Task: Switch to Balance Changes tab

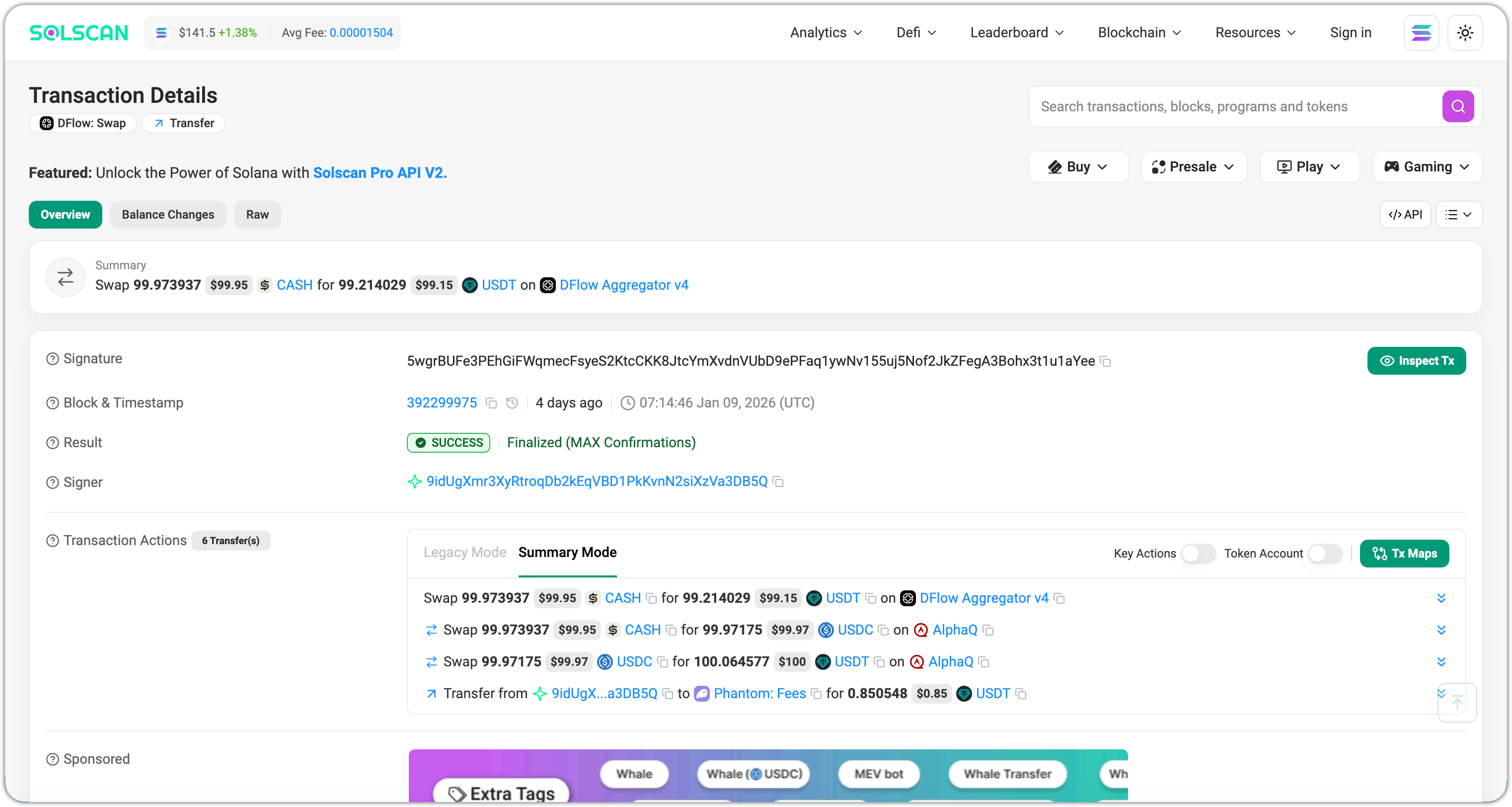Action: pos(168,215)
